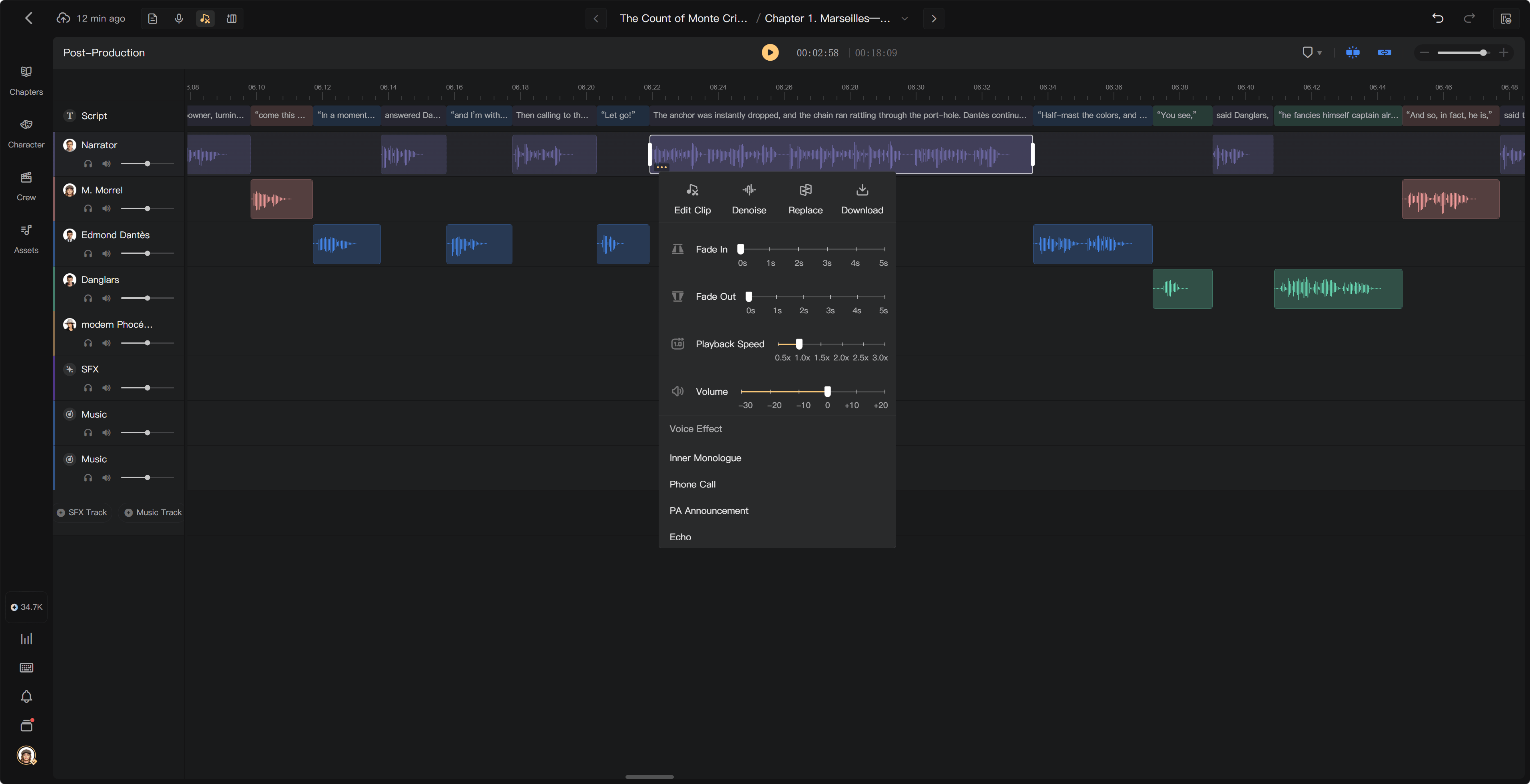Adjust the clip Volume slider handle
The height and width of the screenshot is (784, 1530).
[827, 392]
